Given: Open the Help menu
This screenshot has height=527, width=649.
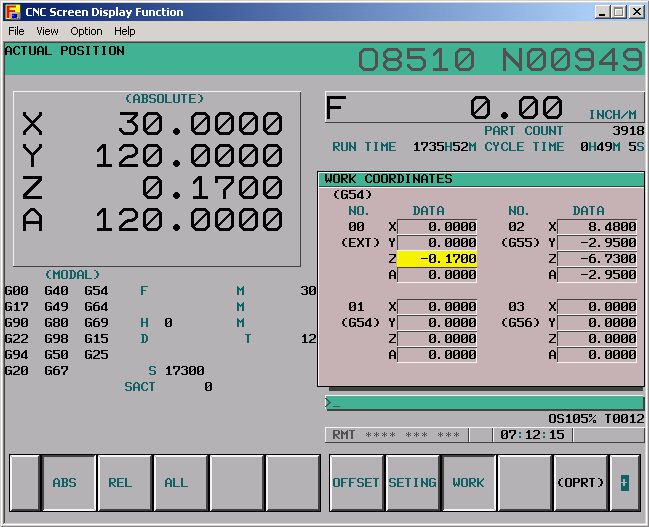Looking at the screenshot, I should (x=124, y=31).
